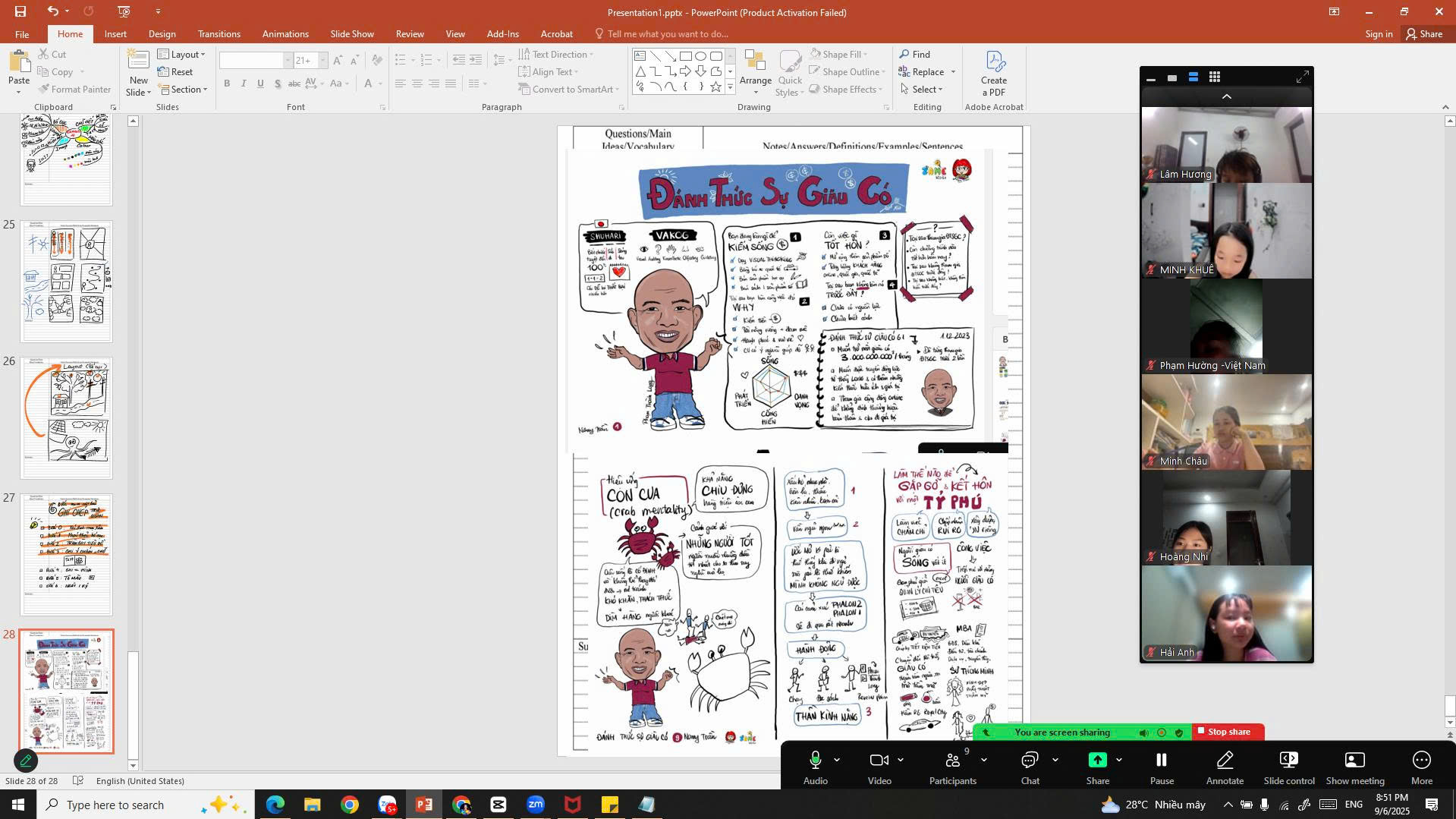Switch to the Insert tab
1456x819 pixels.
coord(115,34)
